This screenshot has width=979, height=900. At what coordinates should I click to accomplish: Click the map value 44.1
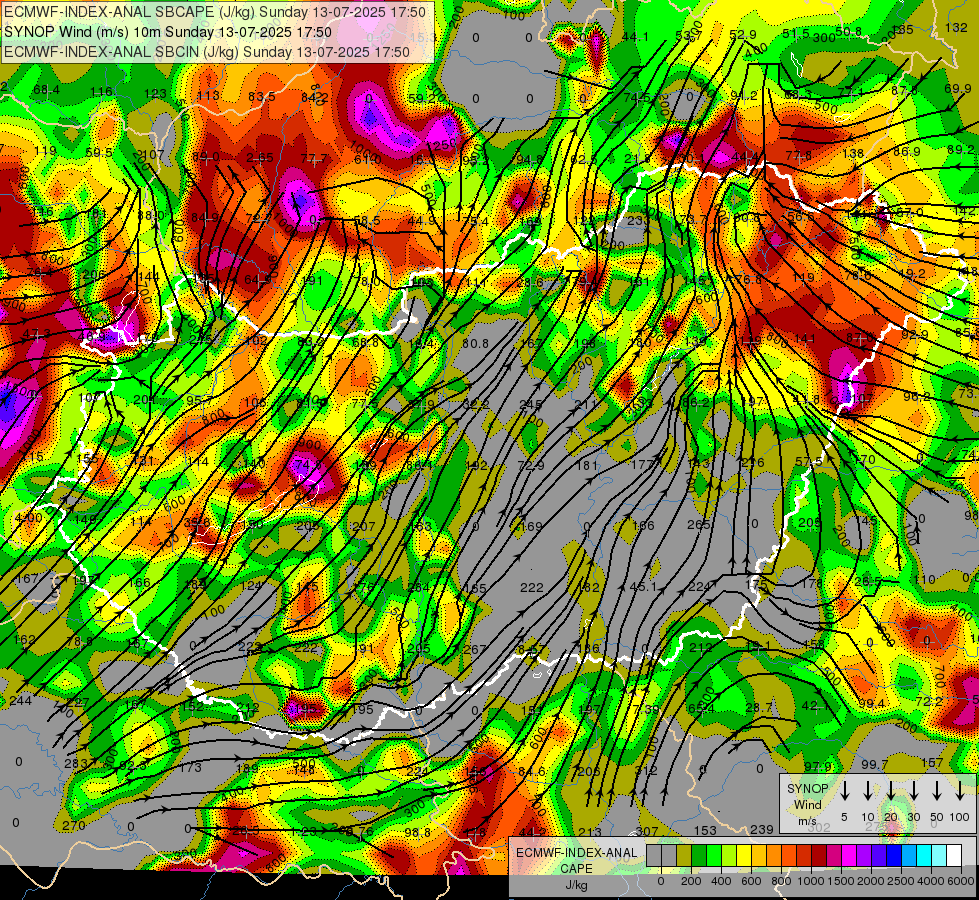coord(635,37)
